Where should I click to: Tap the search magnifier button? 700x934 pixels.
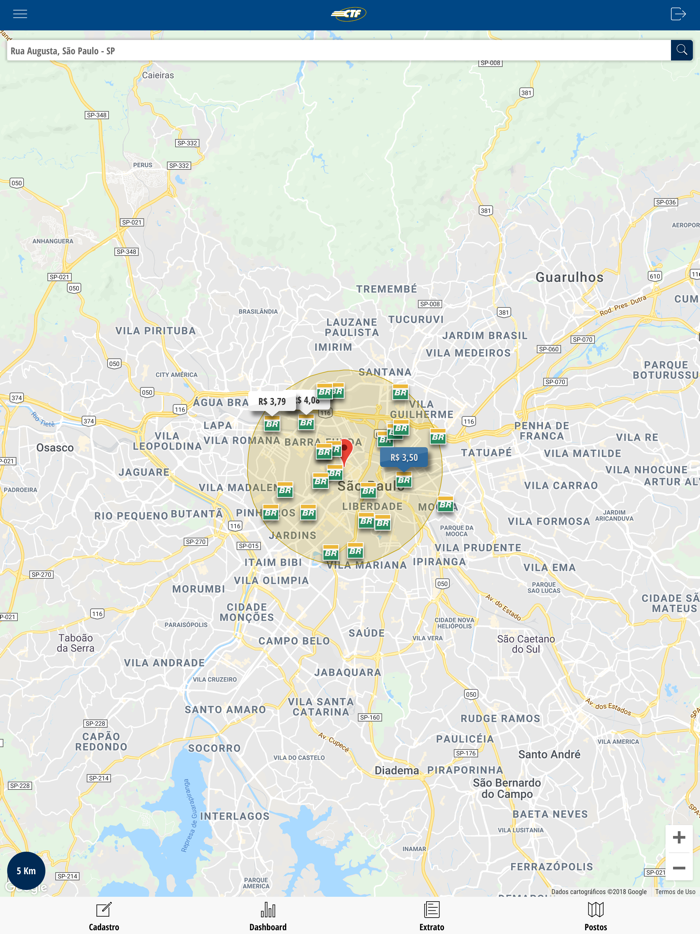tap(682, 50)
